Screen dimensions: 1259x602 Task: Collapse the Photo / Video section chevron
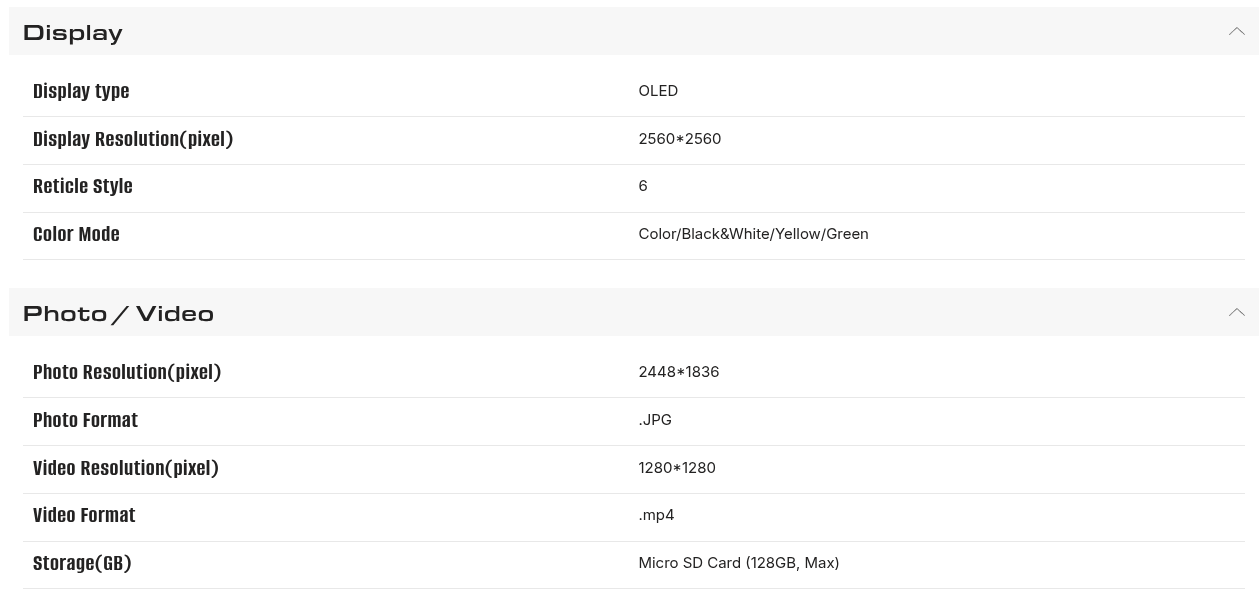pos(1236,313)
